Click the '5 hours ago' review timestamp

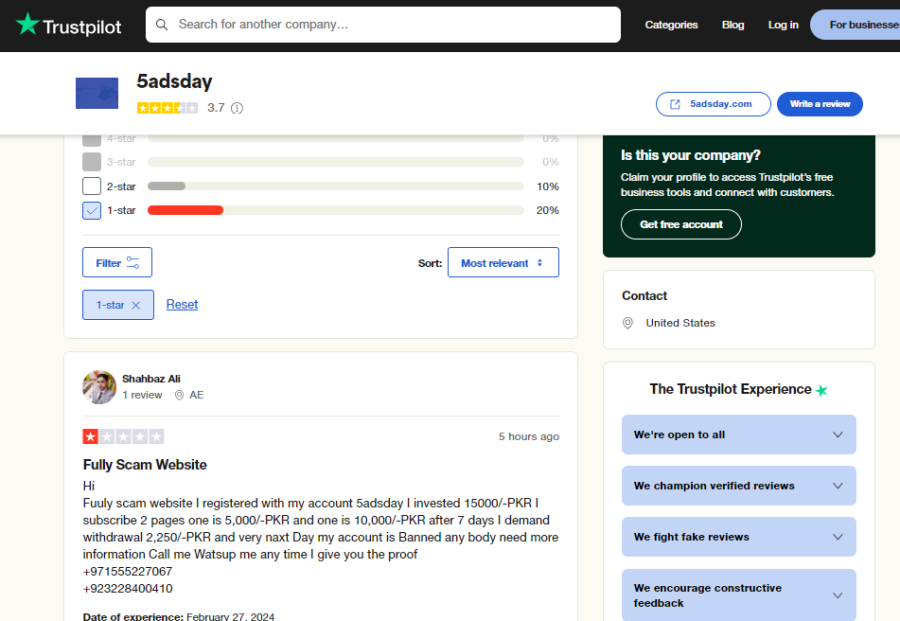(529, 437)
